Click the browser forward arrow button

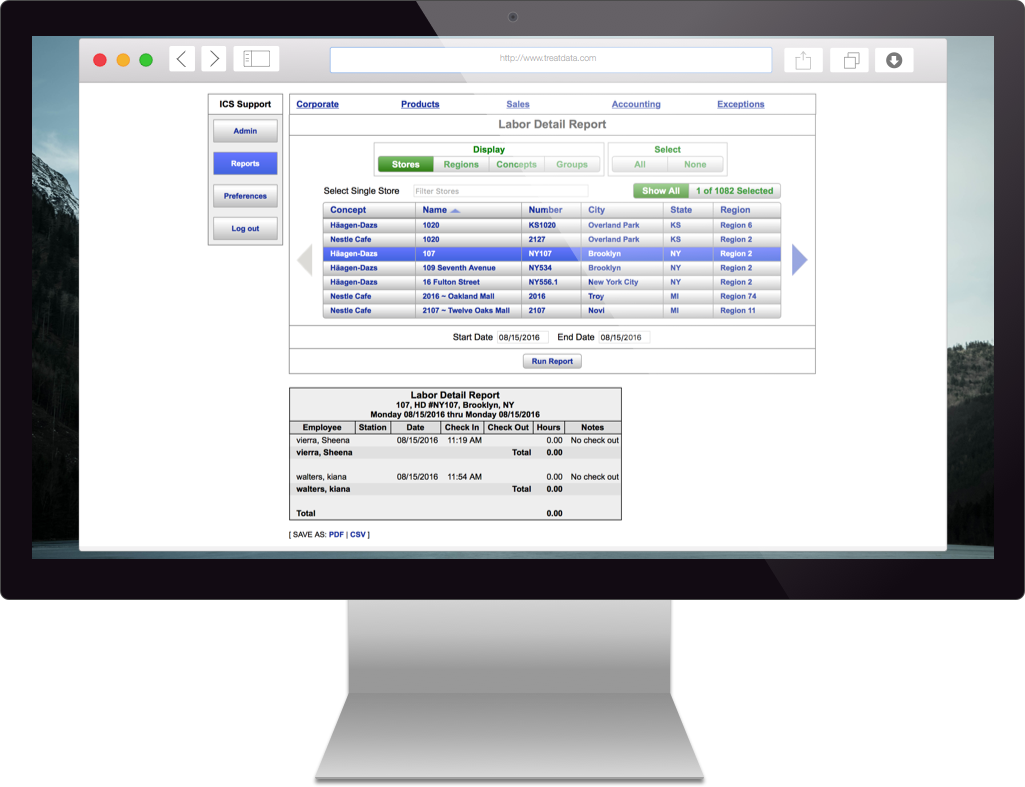[213, 59]
